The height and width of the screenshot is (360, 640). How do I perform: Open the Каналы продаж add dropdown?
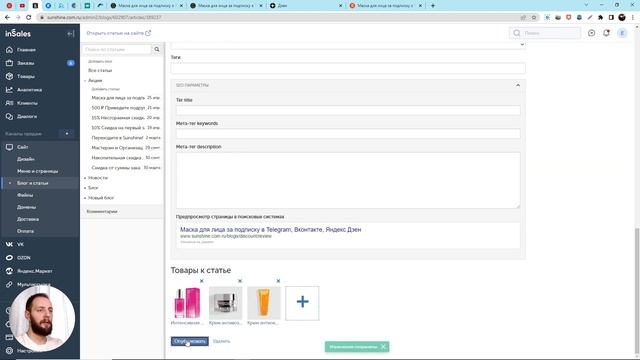(67, 134)
